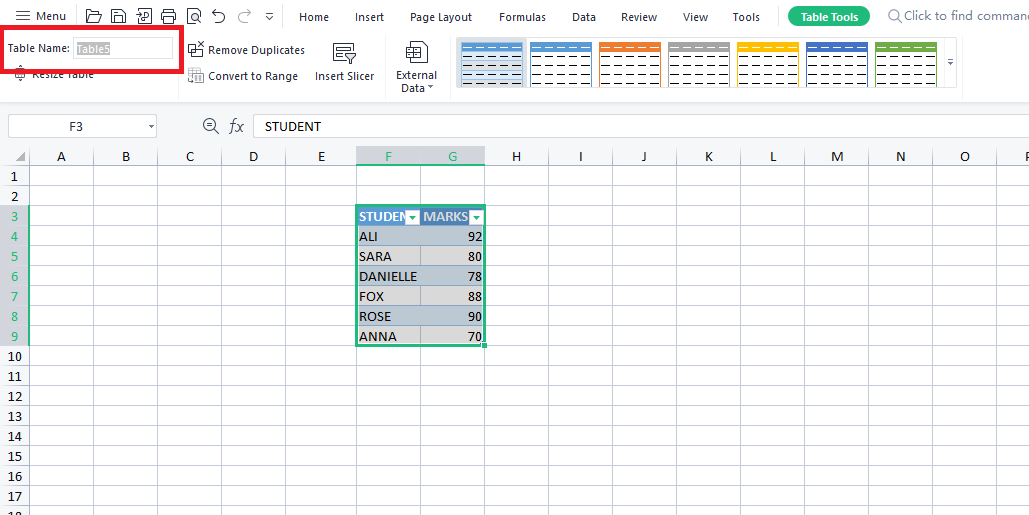Viewport: 1029px width, 515px height.
Task: Click the marks cell with 88
Action: click(x=453, y=297)
